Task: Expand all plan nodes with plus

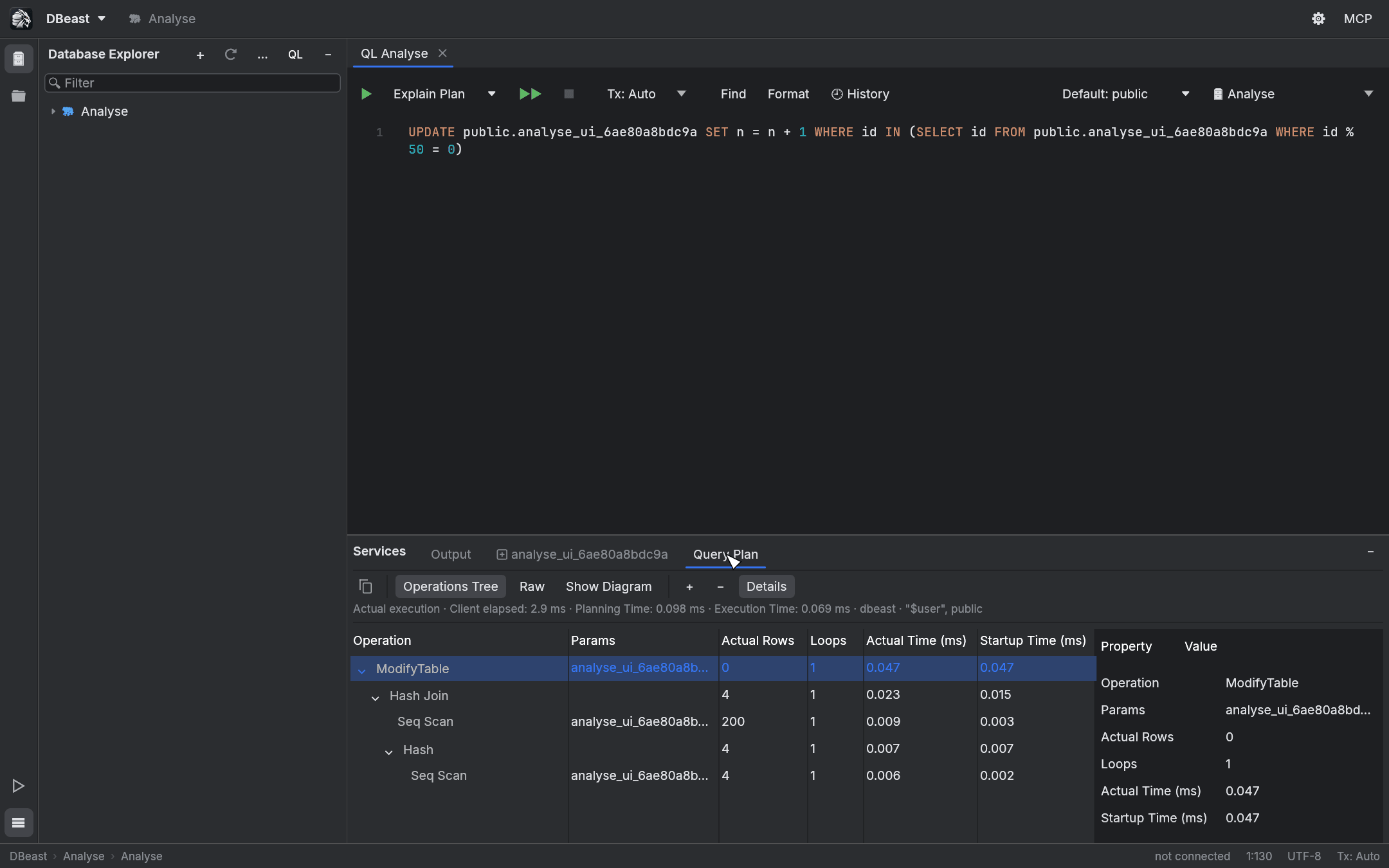Action: [689, 586]
